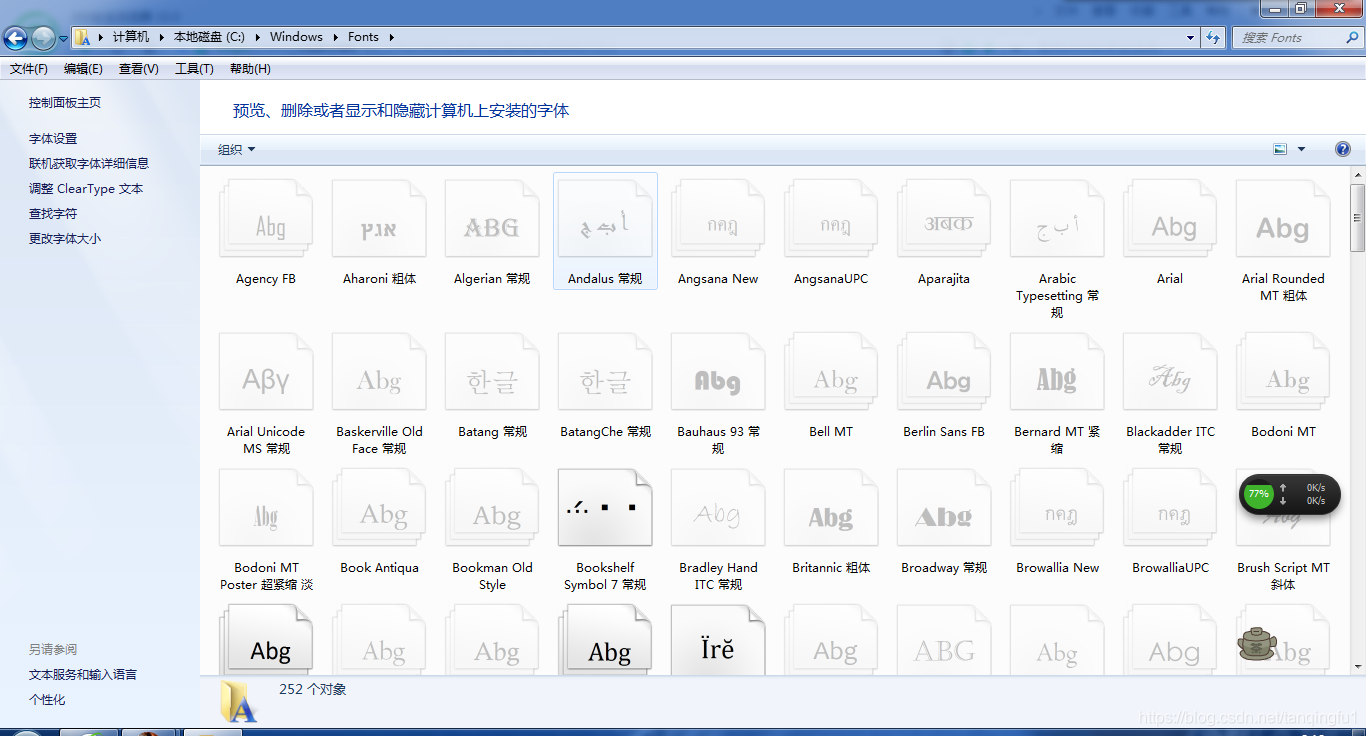Select the Book Antiqua font icon

[x=379, y=509]
